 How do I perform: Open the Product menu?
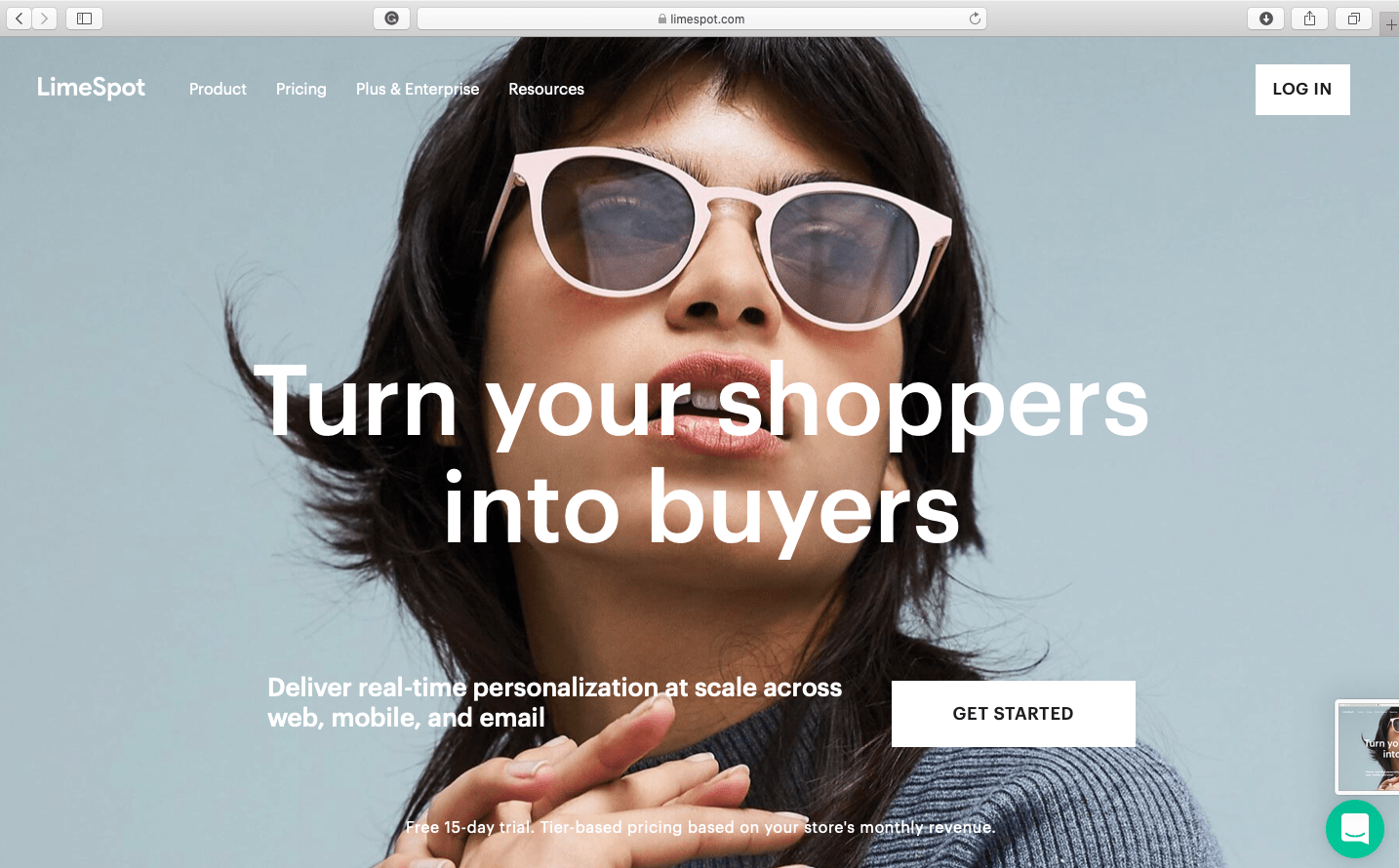218,89
